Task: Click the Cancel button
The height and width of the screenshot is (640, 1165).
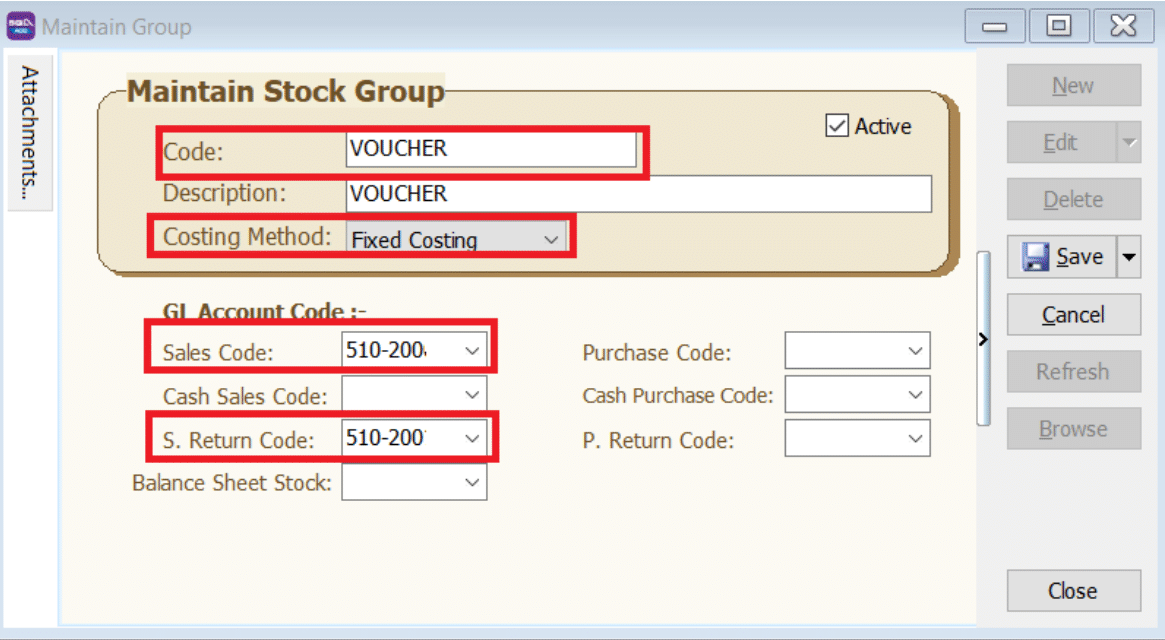Action: point(1073,315)
